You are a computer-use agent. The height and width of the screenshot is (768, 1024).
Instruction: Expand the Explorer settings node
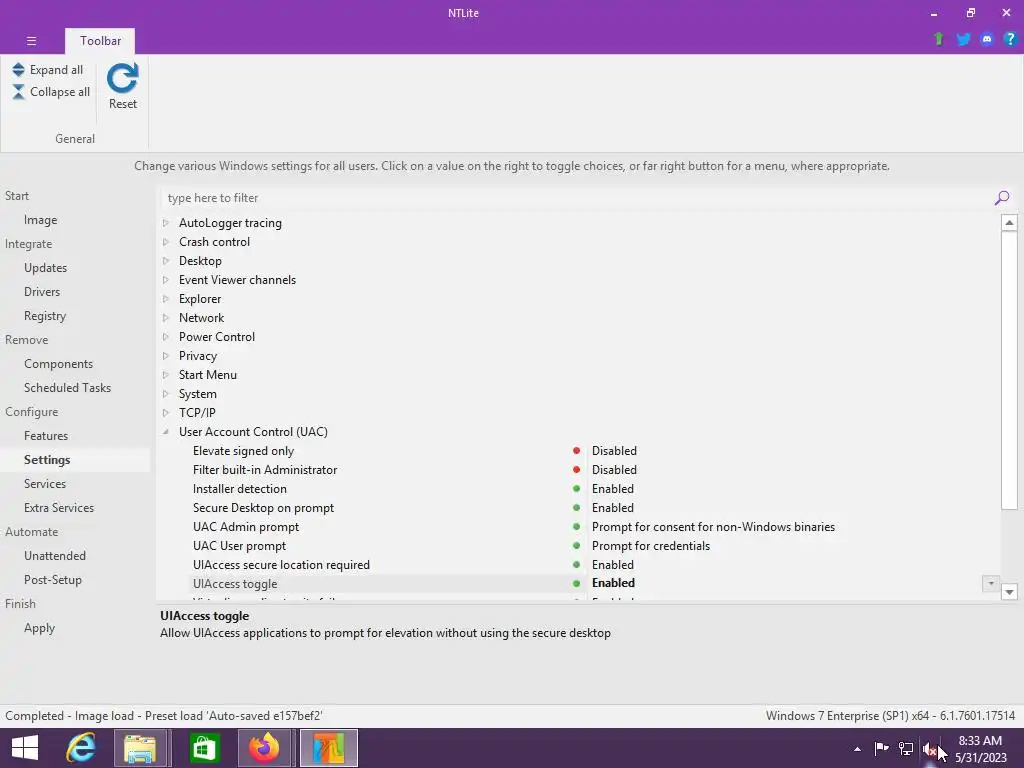(x=166, y=298)
